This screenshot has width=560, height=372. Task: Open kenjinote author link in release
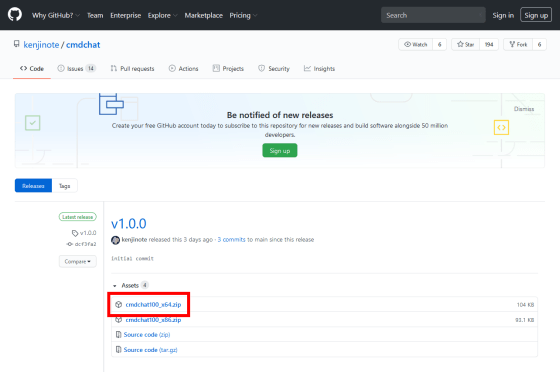click(134, 240)
